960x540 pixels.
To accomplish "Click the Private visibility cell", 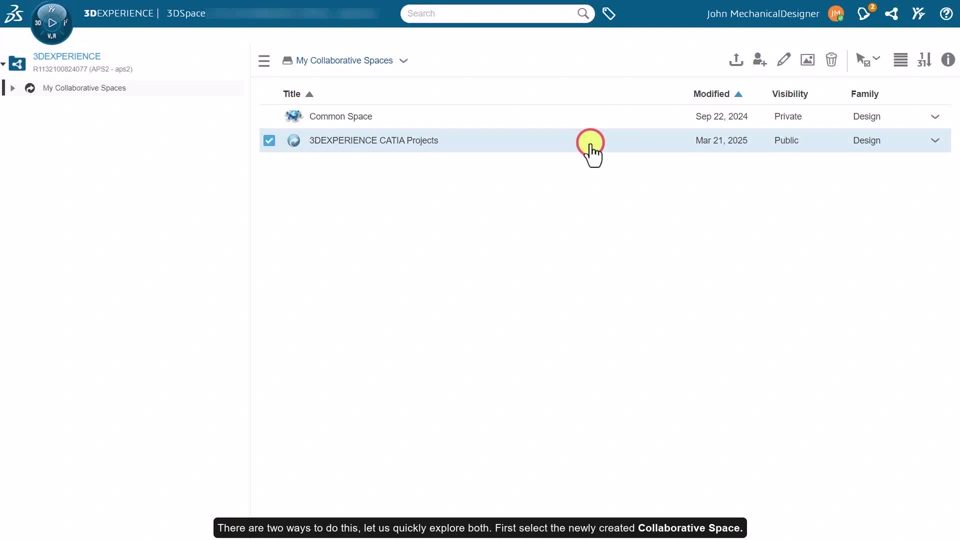I will [x=788, y=116].
